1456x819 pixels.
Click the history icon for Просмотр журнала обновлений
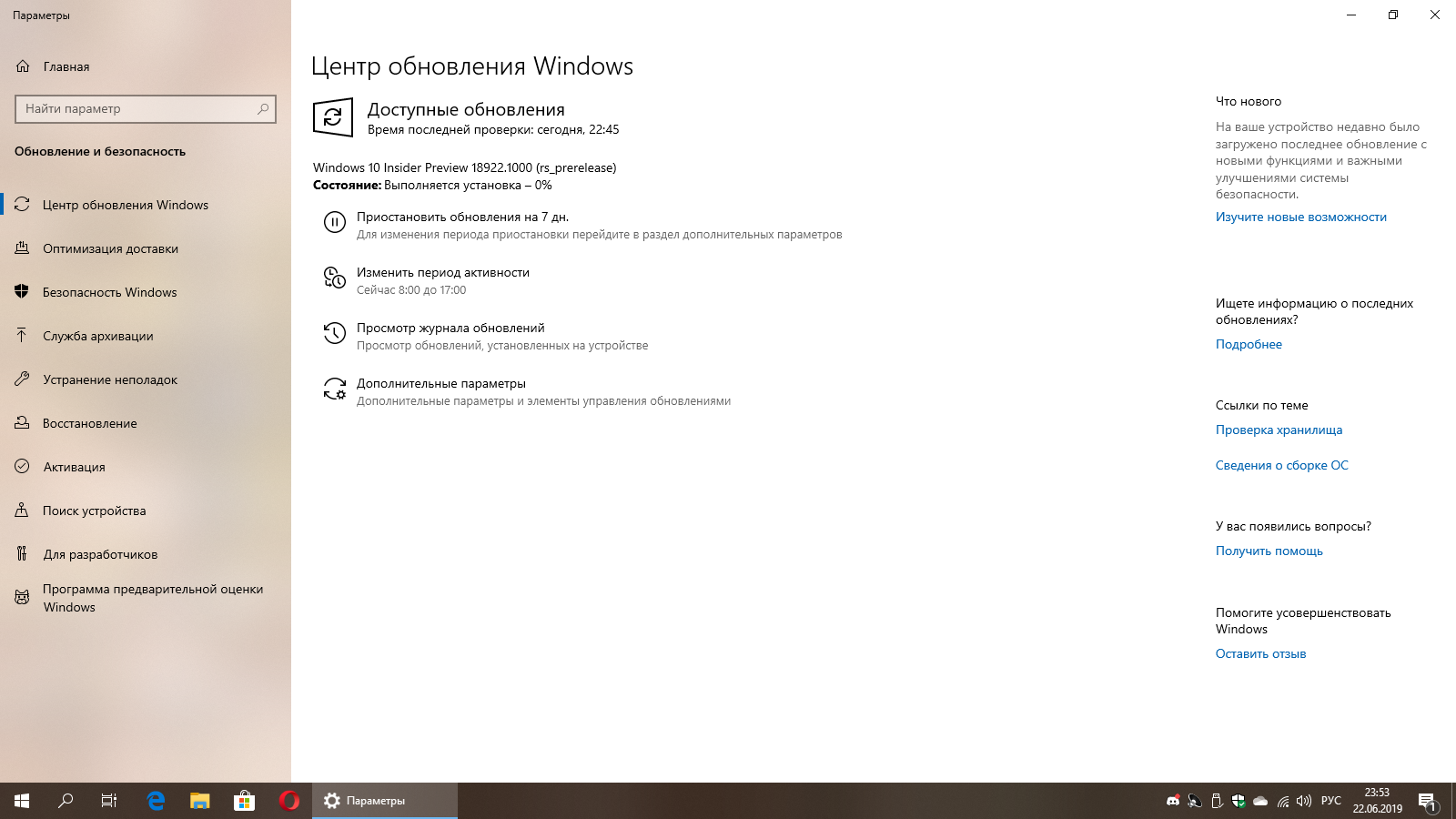point(335,333)
